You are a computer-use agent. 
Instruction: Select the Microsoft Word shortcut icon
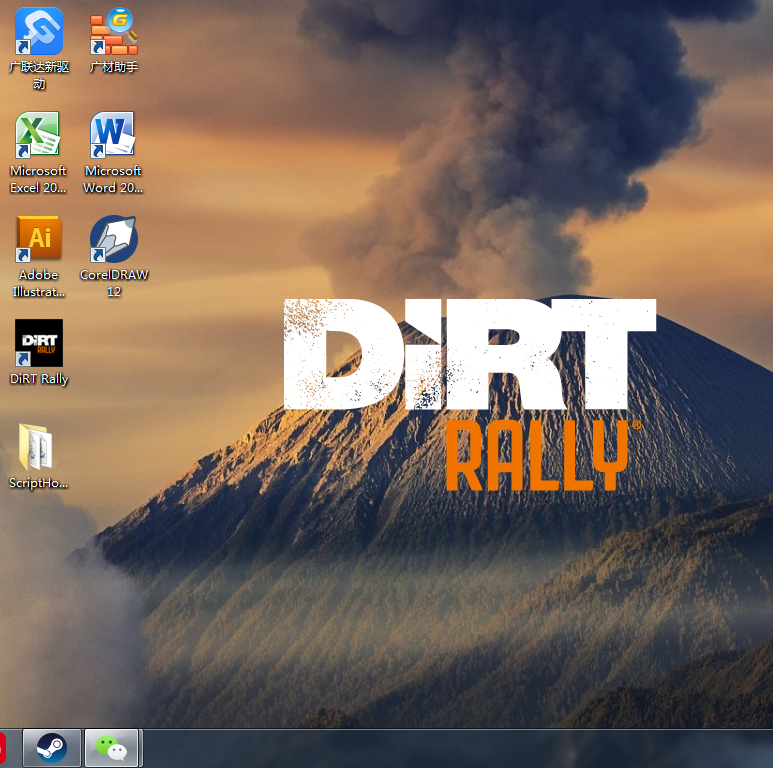pyautogui.click(x=112, y=135)
